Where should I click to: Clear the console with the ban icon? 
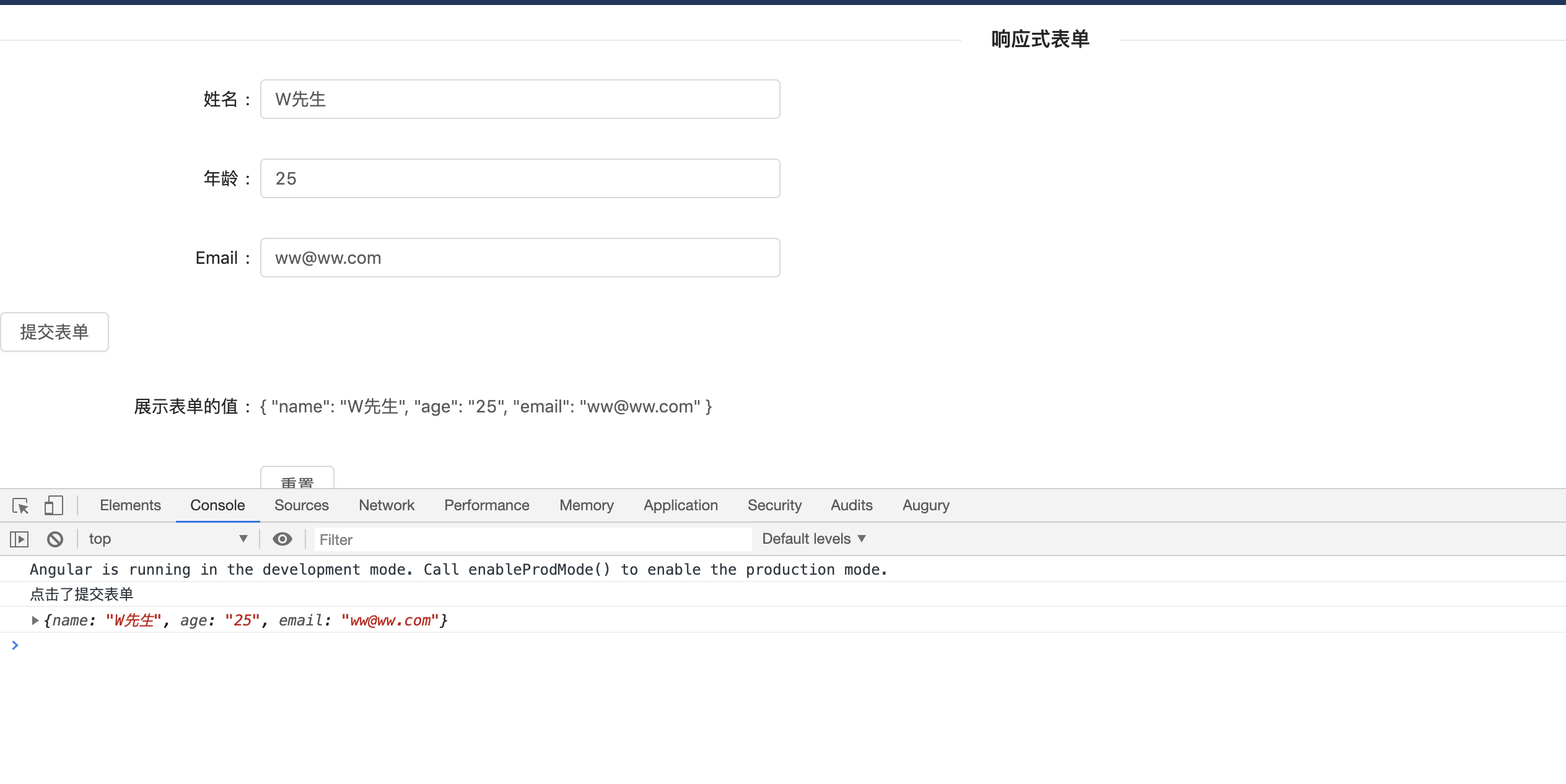point(55,539)
